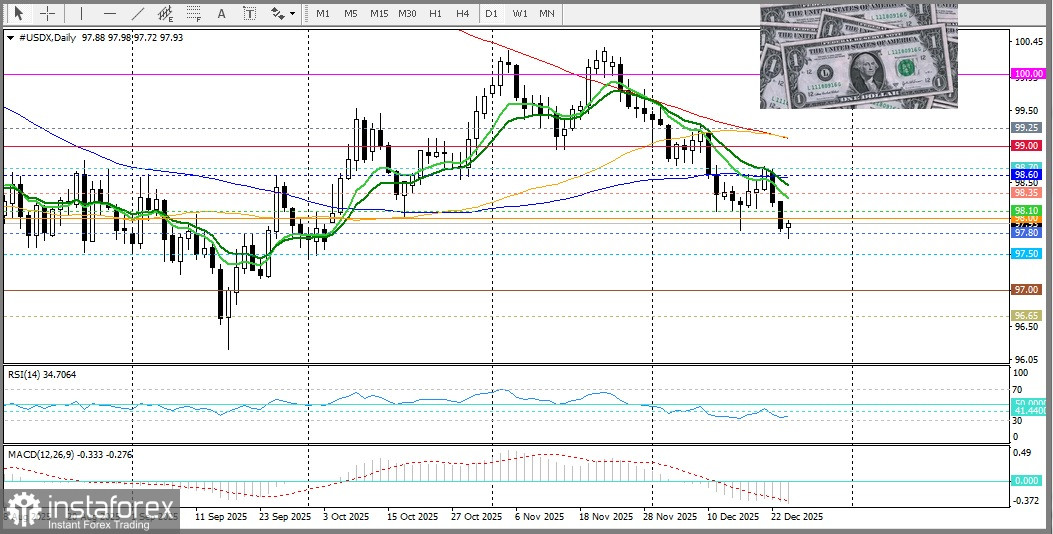Viewport: 1053px width, 534px height.
Task: Choose the text label tool
Action: [250, 14]
